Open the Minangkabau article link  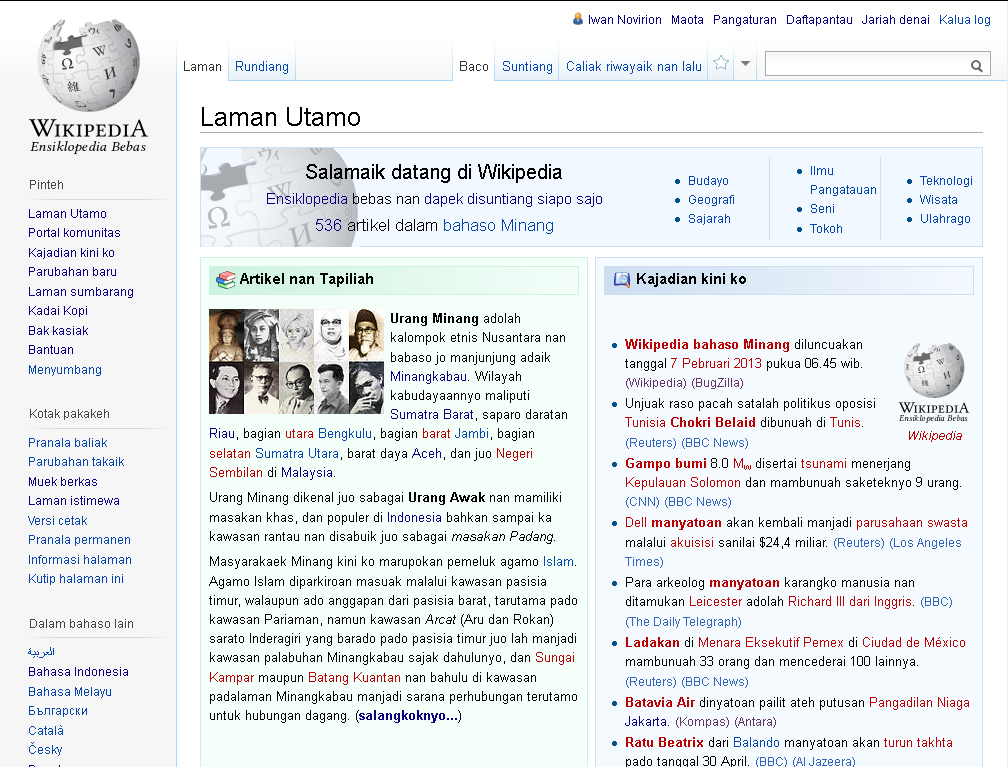[428, 377]
